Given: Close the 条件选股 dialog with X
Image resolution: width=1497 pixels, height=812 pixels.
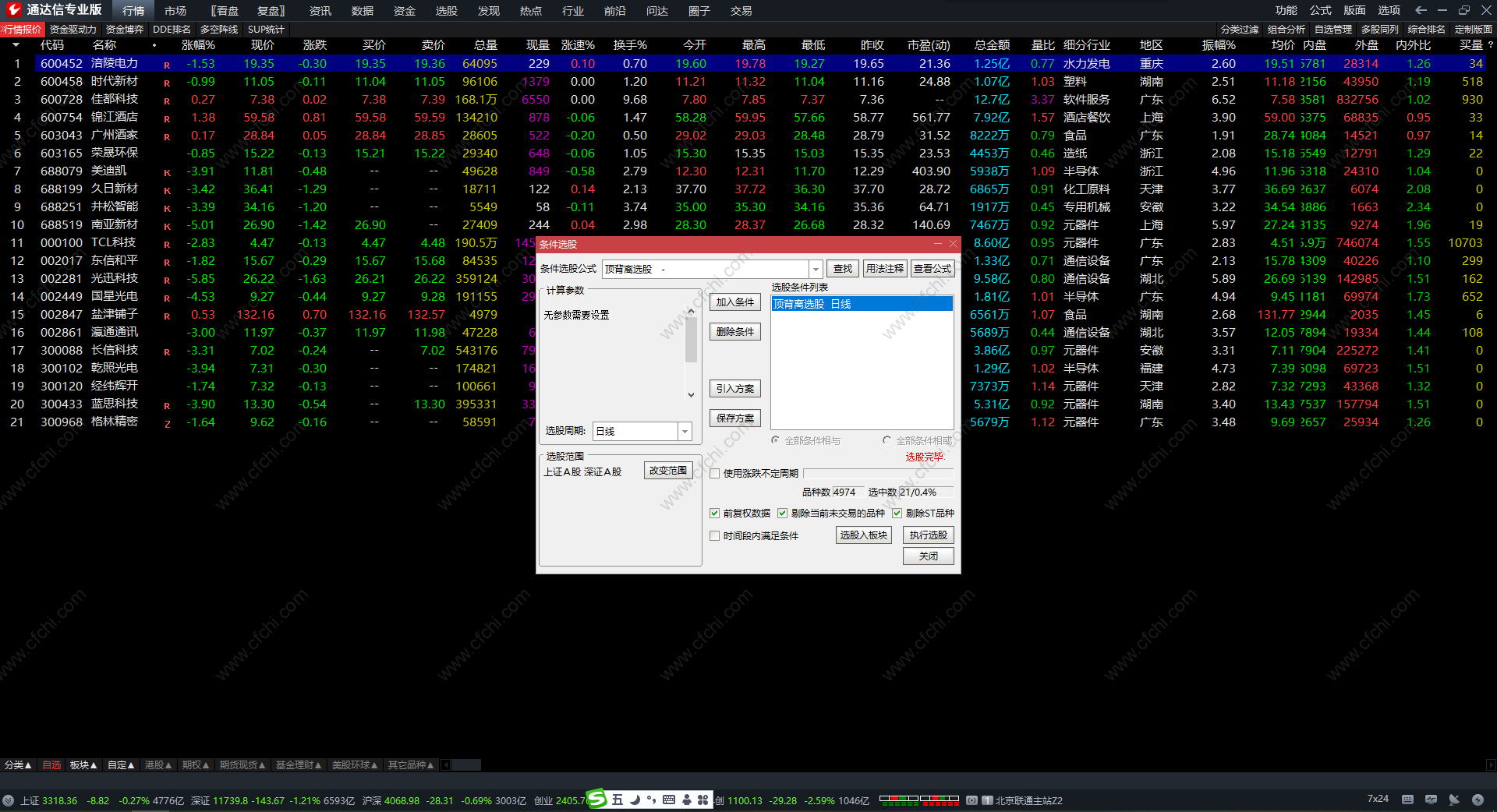Looking at the screenshot, I should (953, 244).
